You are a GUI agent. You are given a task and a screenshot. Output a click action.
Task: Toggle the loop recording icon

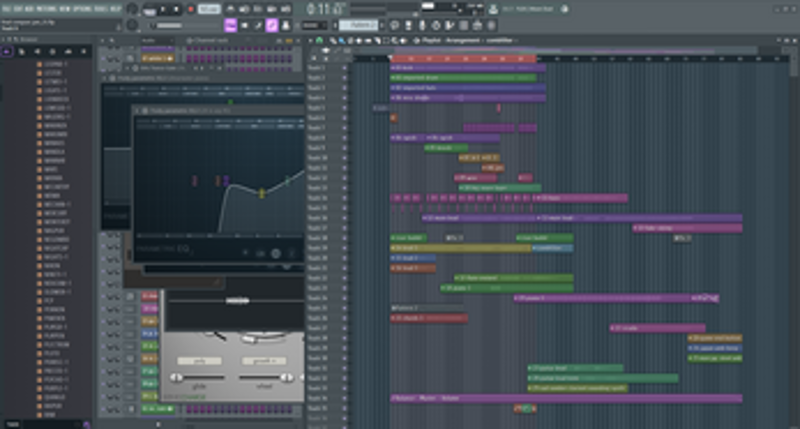285,9
